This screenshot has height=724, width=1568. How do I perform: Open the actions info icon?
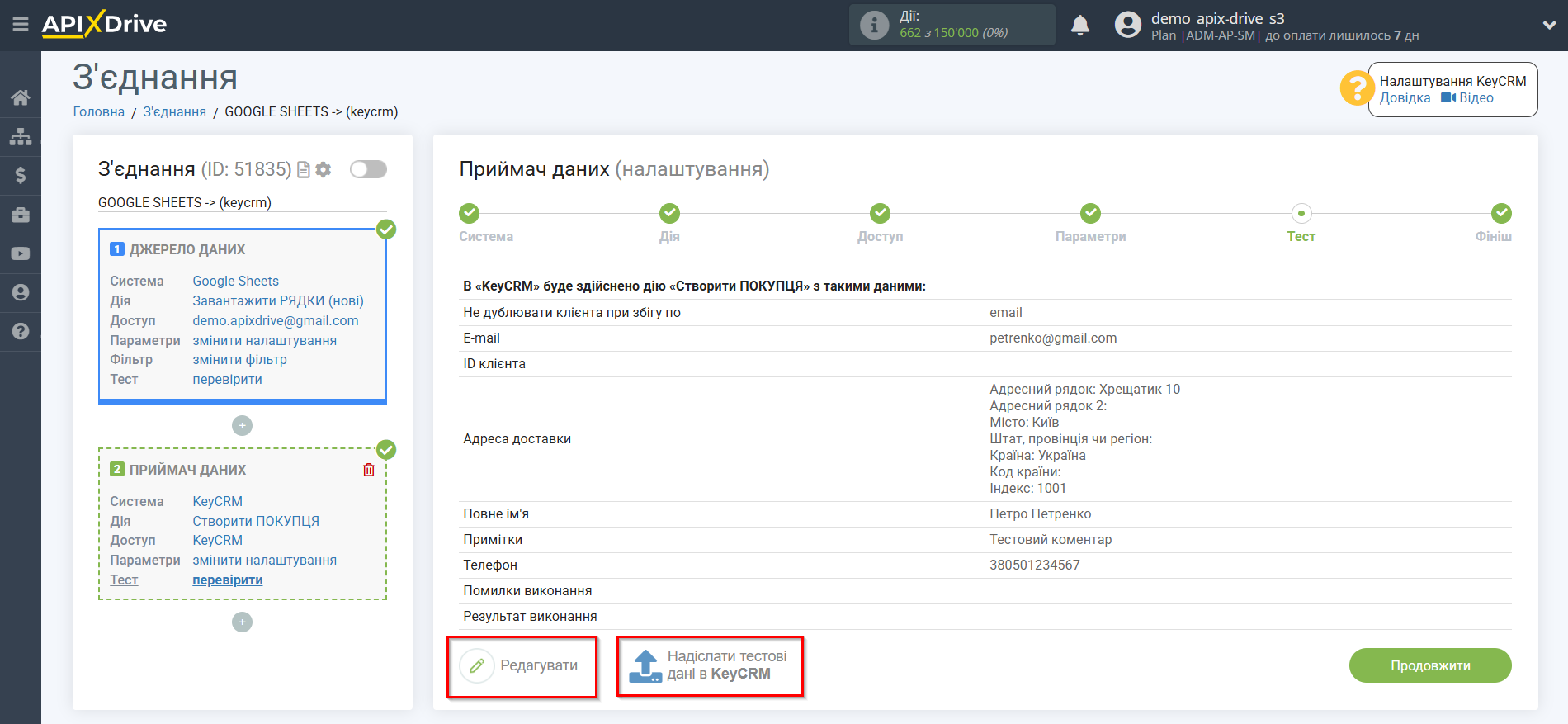coord(874,25)
